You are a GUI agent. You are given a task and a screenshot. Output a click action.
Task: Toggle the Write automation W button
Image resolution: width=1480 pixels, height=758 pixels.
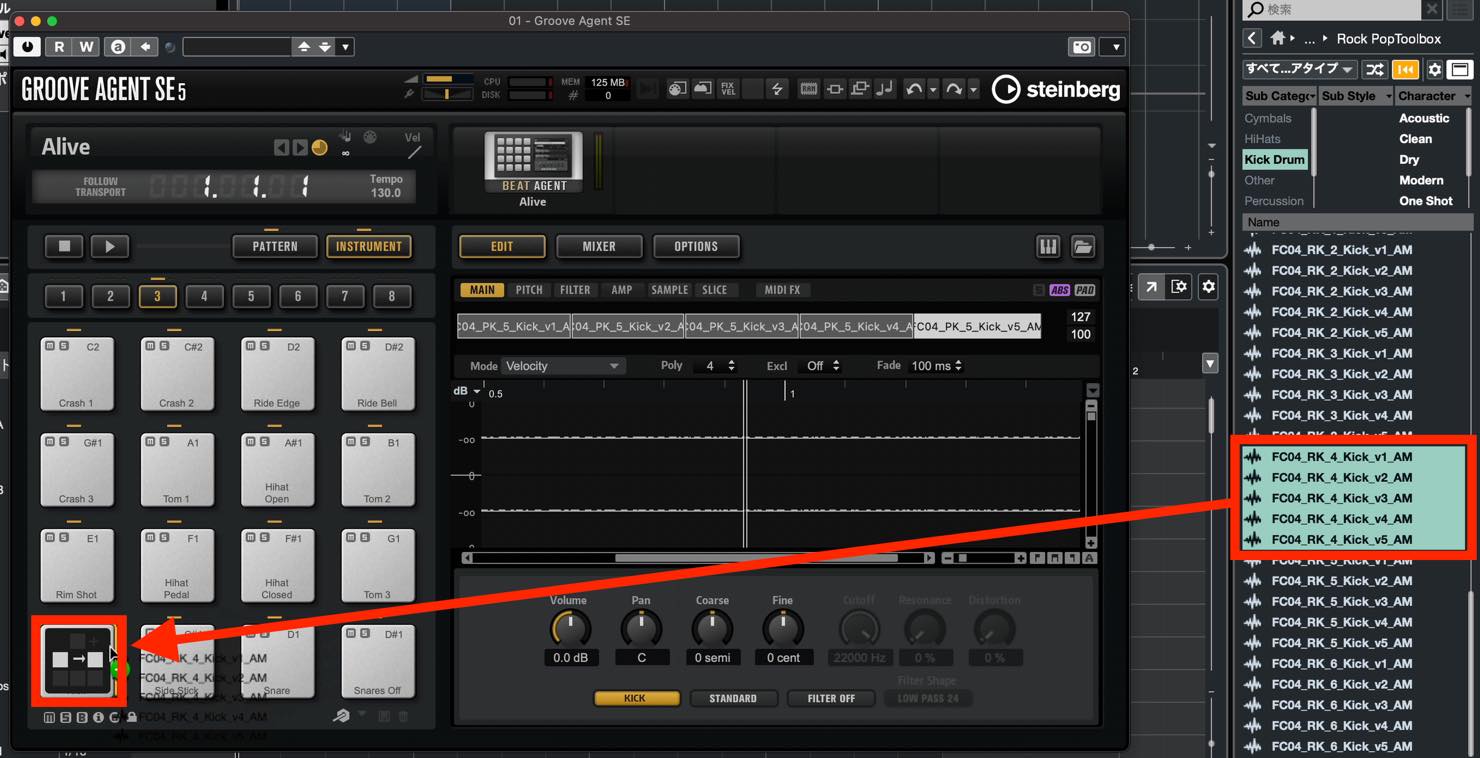click(87, 47)
